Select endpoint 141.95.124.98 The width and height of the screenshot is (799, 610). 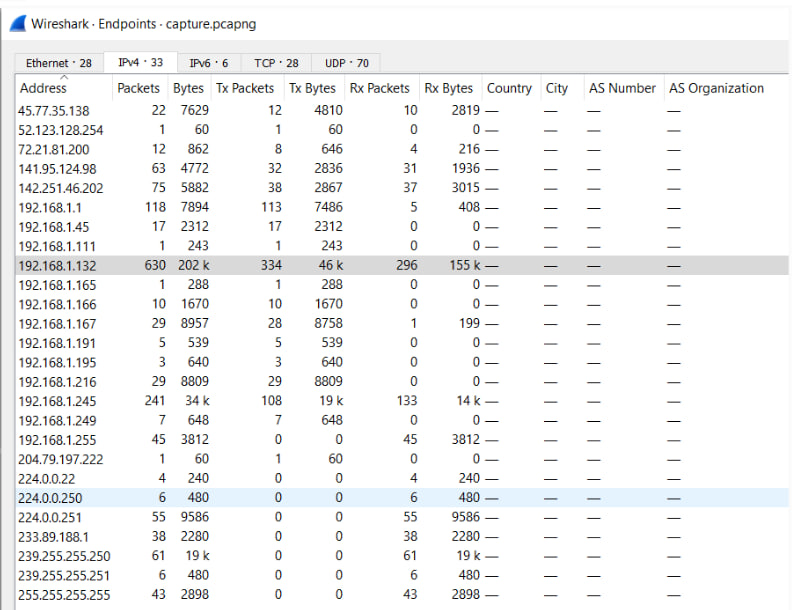tap(402, 169)
